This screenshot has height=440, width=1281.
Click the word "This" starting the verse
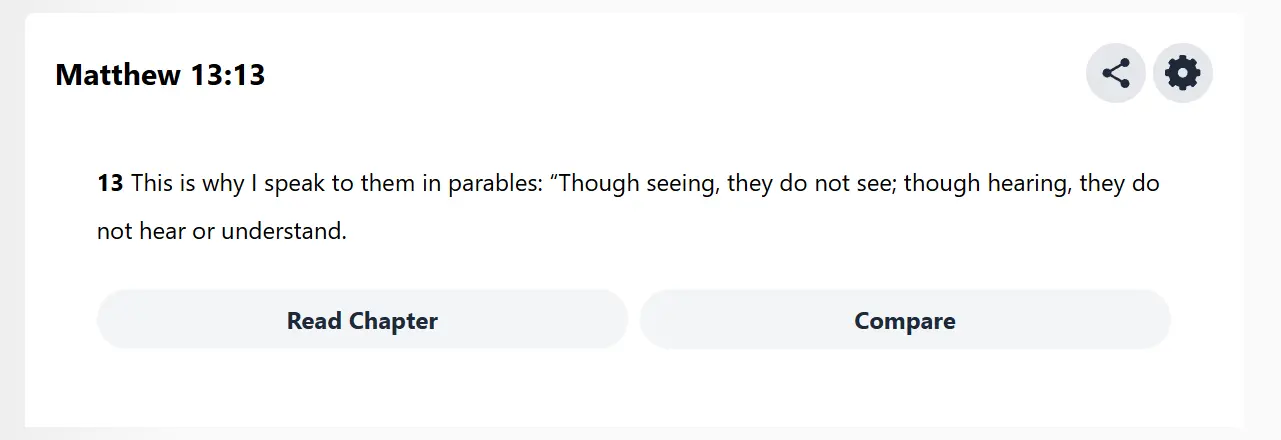[x=152, y=184]
